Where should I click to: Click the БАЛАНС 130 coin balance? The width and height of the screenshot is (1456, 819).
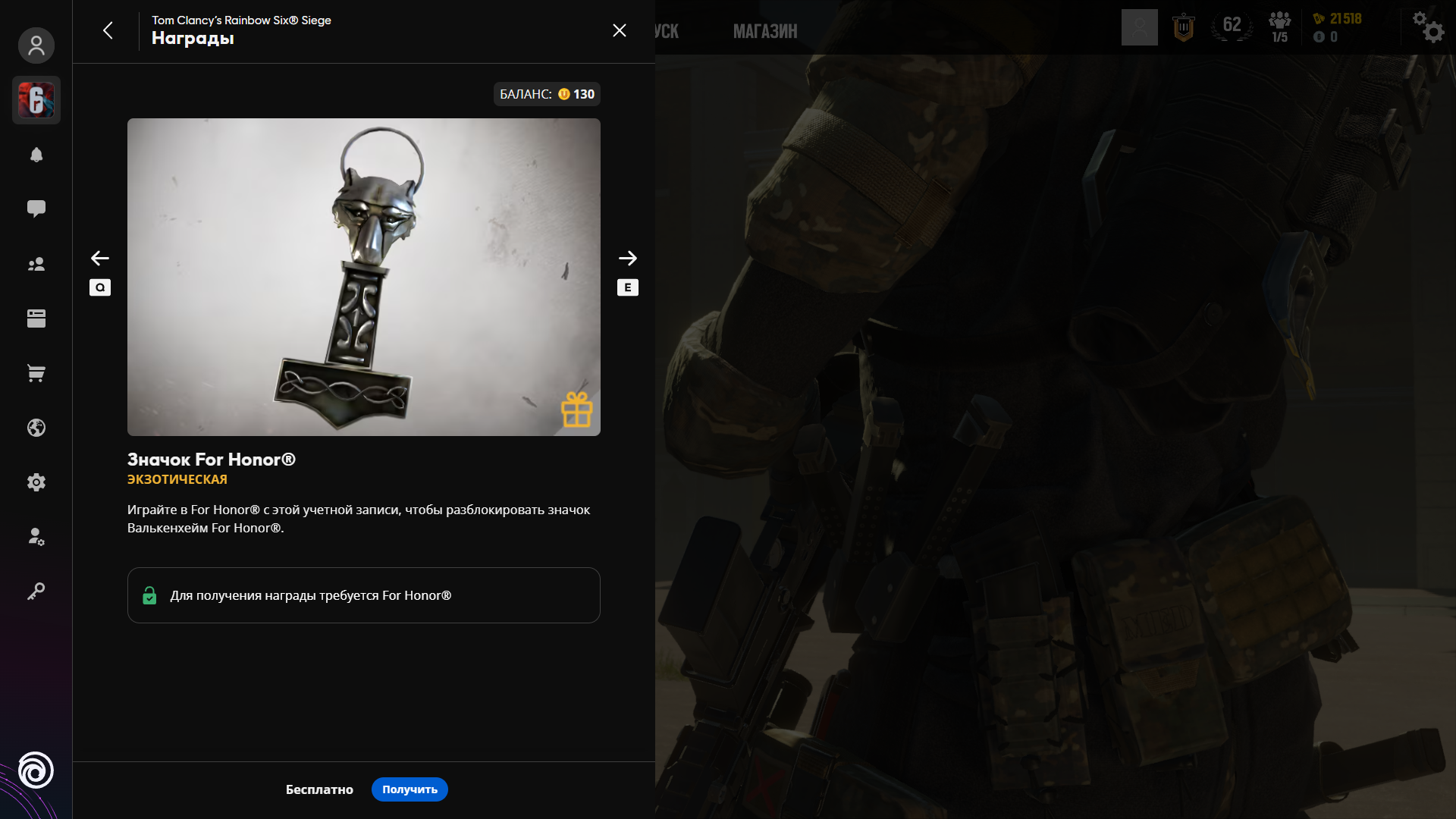pyautogui.click(x=547, y=94)
